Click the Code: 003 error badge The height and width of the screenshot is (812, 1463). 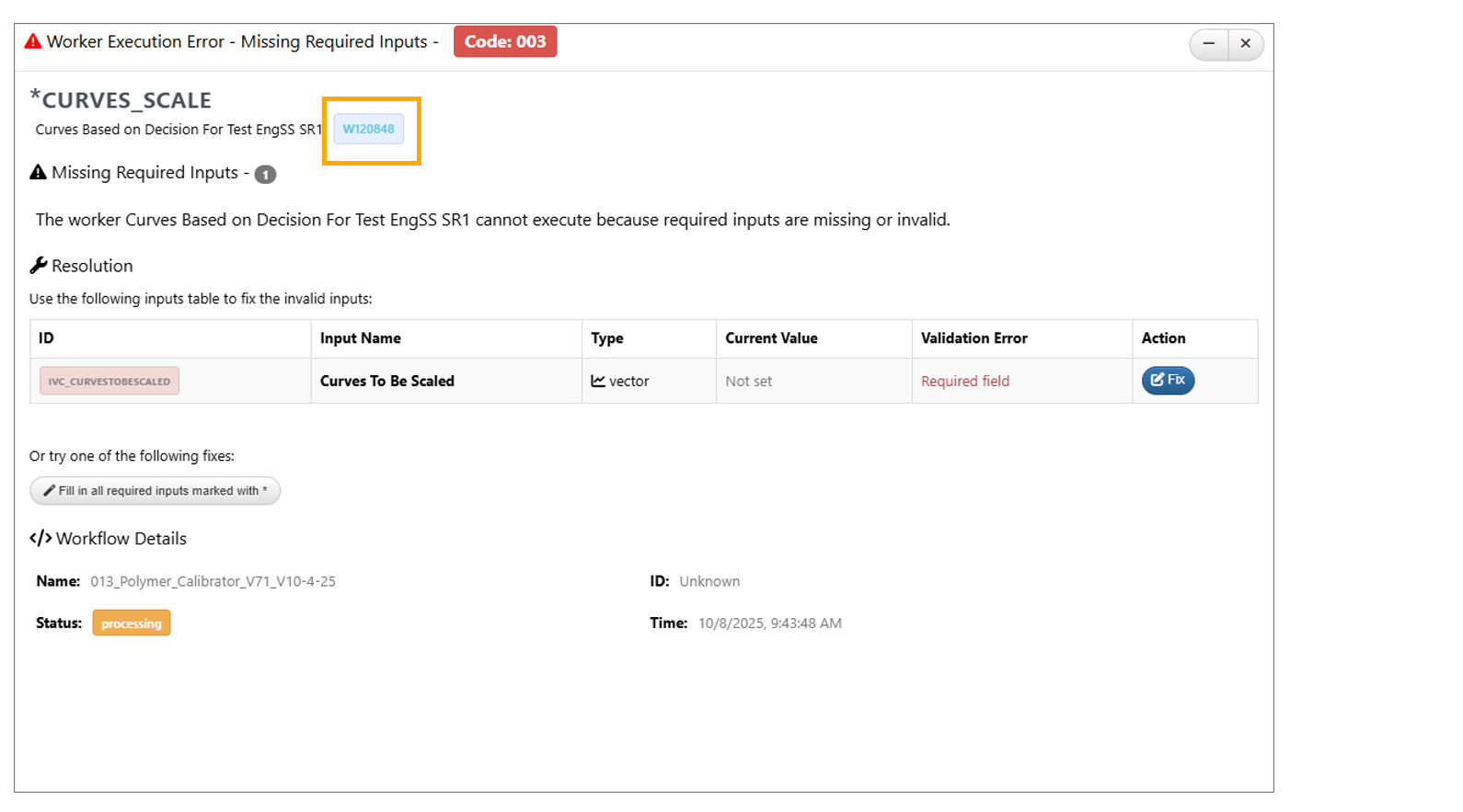click(x=504, y=41)
